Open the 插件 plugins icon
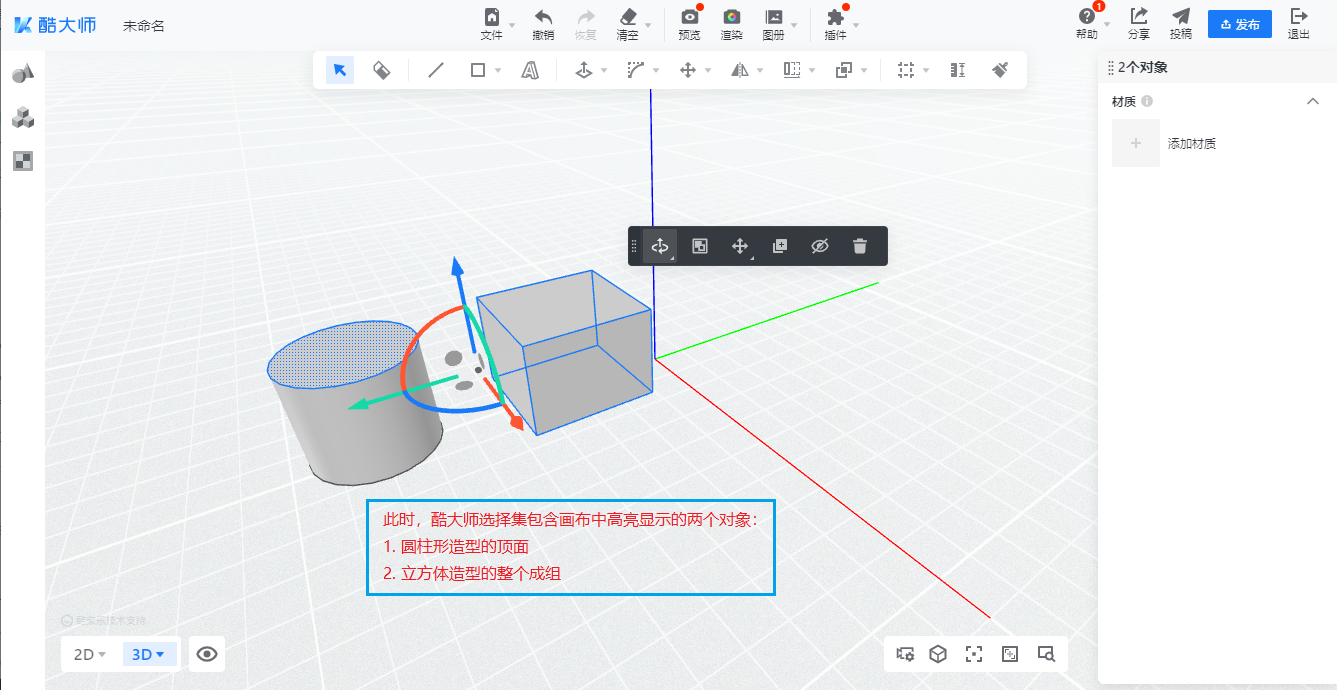1337x690 pixels. click(835, 17)
